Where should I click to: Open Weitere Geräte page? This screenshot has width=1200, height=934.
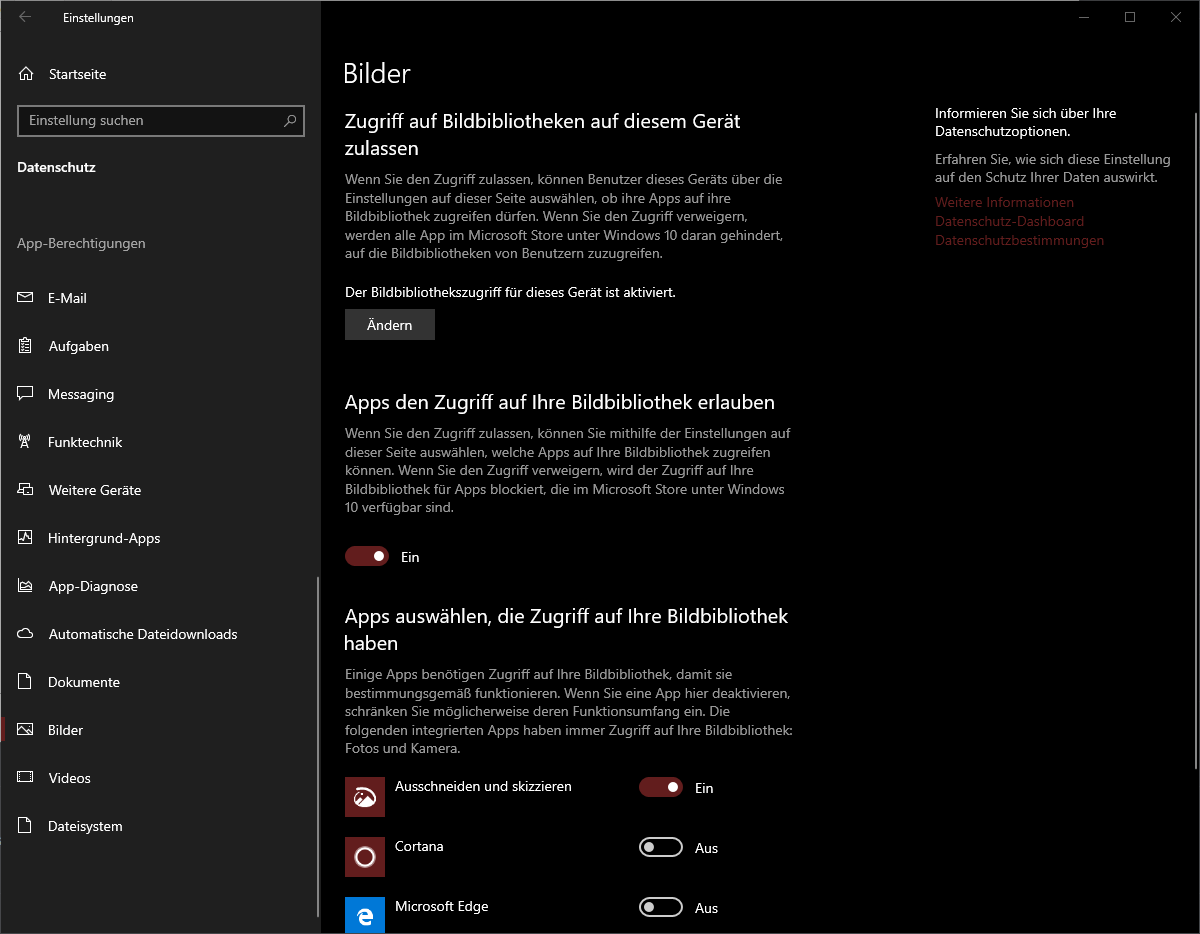coord(160,490)
